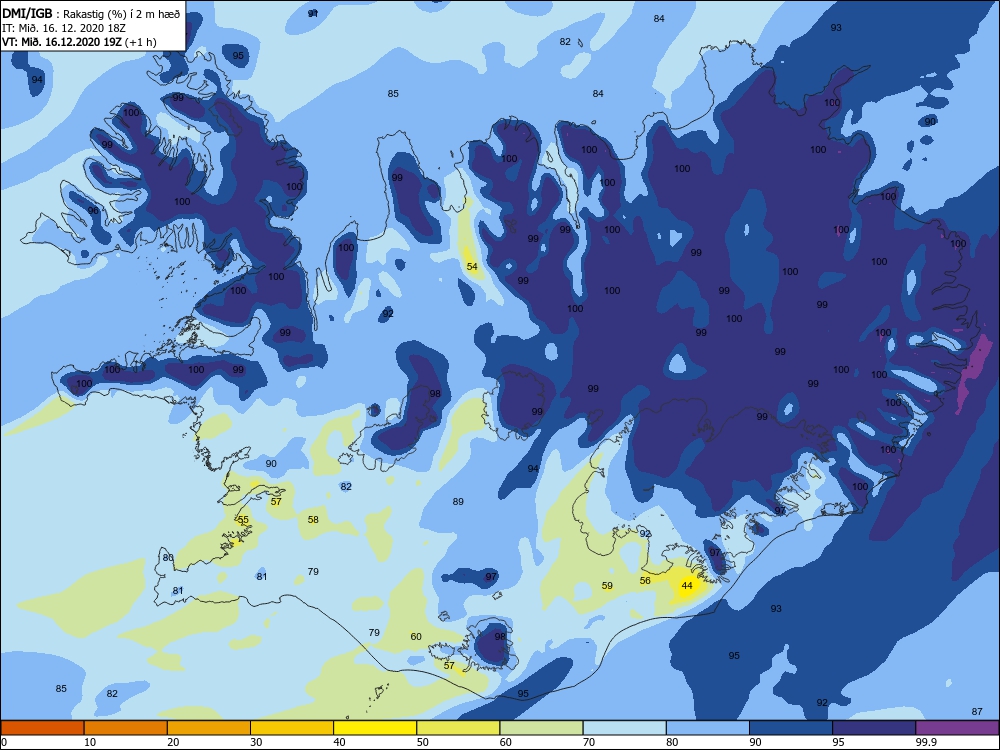Click the legend tick label 80
The height and width of the screenshot is (750, 1000).
pyautogui.click(x=672, y=742)
